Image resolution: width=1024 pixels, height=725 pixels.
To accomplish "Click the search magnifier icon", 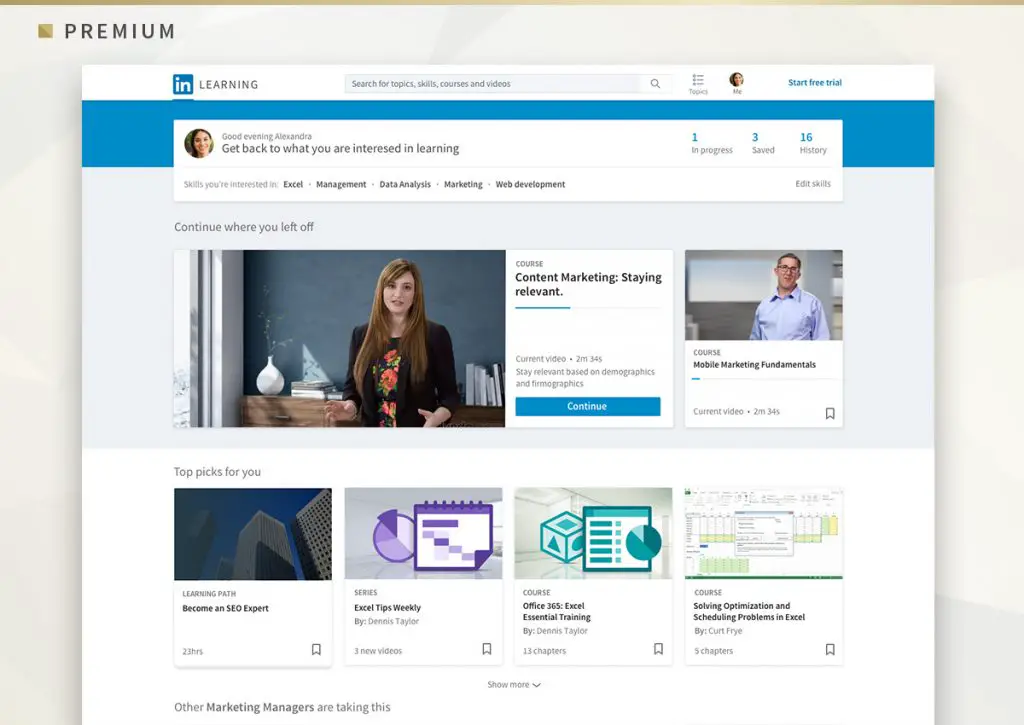I will coord(655,84).
